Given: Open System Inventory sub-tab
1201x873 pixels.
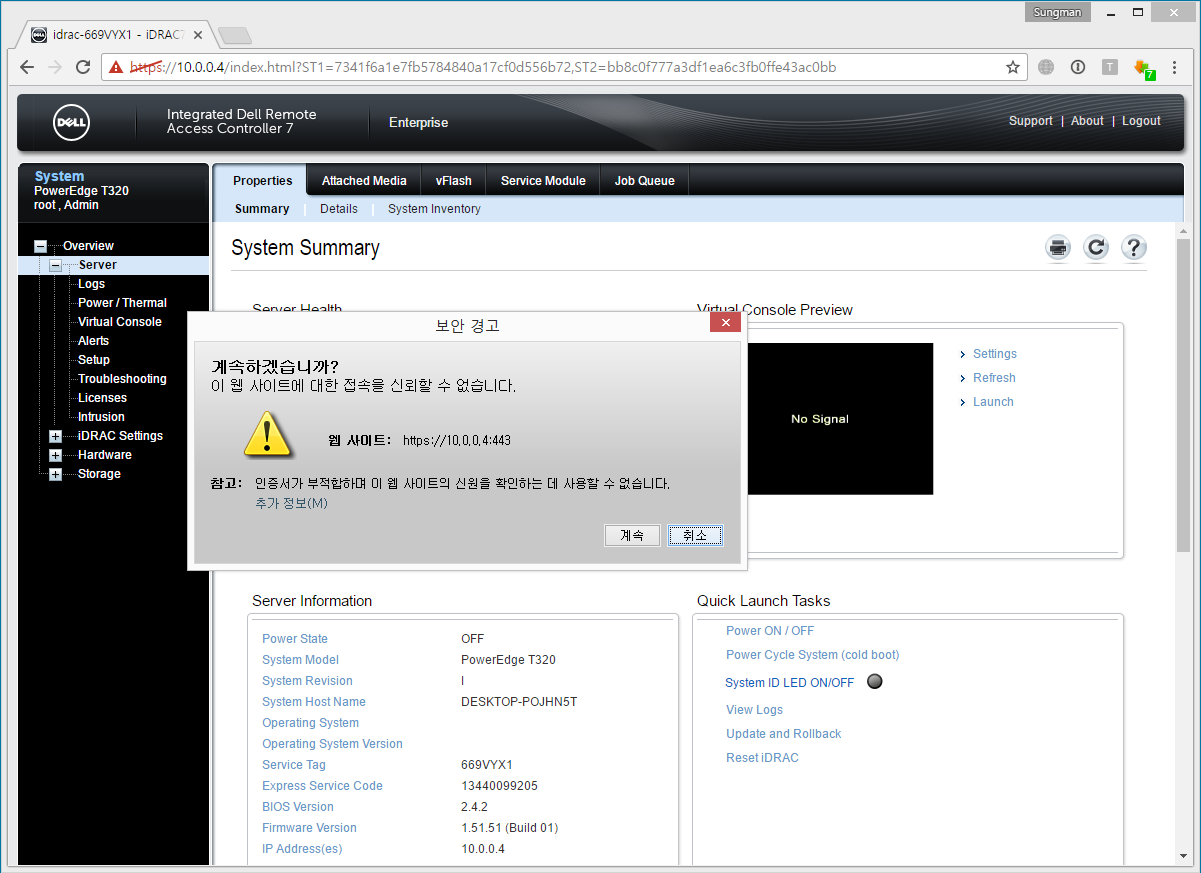Looking at the screenshot, I should coord(434,209).
